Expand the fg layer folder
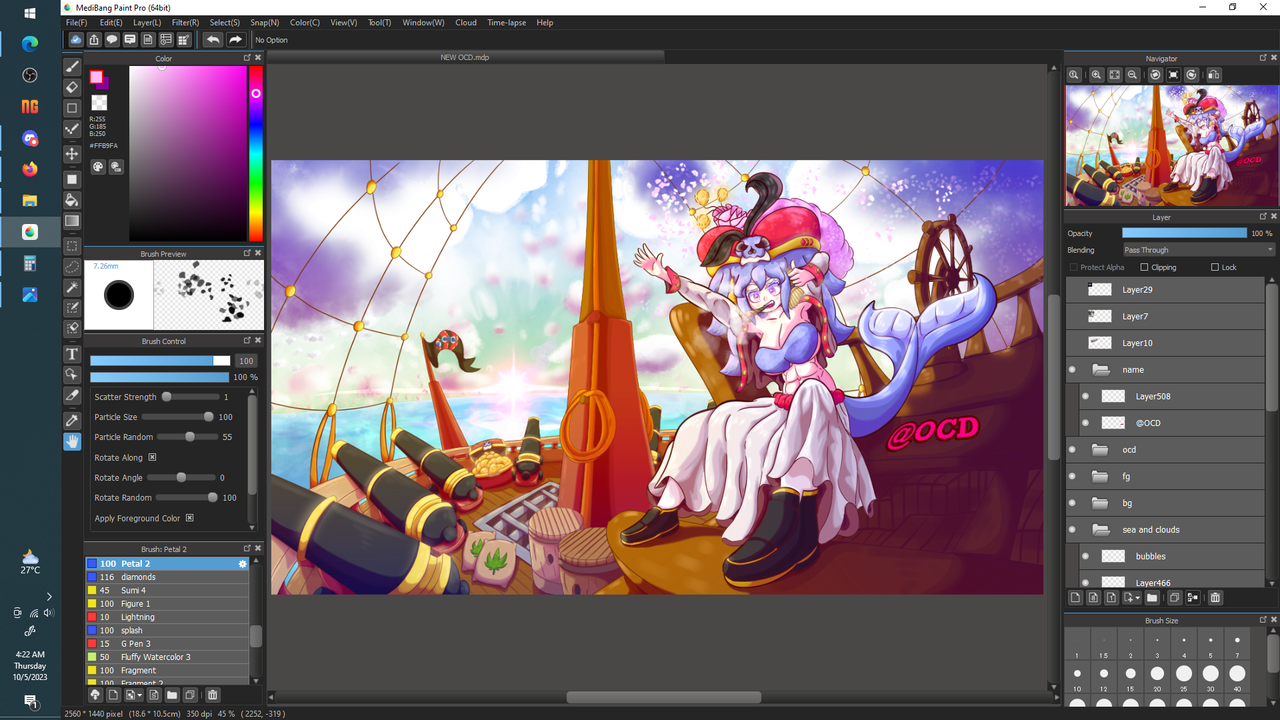 (x=1101, y=476)
